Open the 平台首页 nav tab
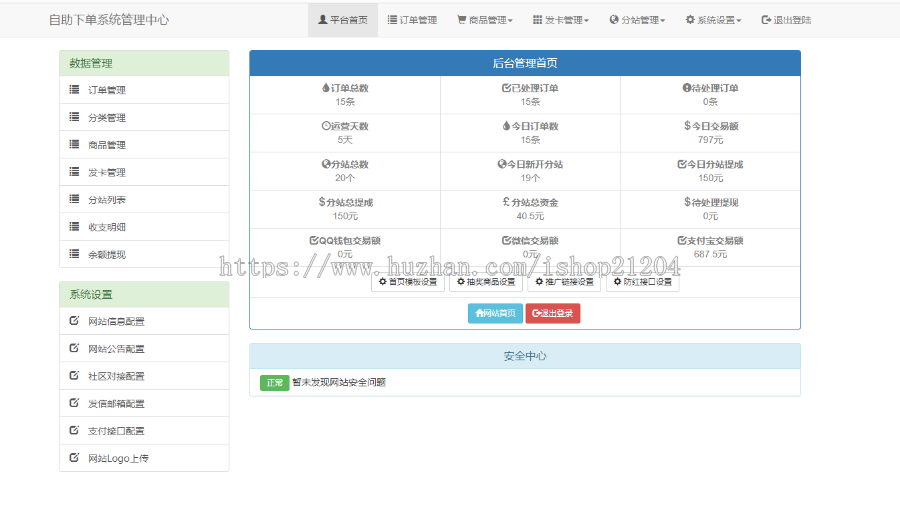Image resolution: width=900 pixels, height=528 pixels. click(x=343, y=20)
